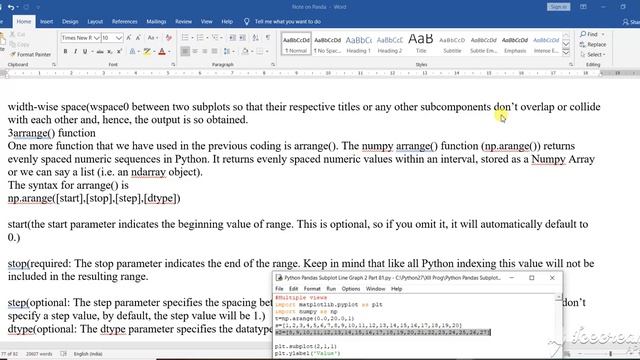640x360 pixels.
Task: Toggle Bold formatting
Action: click(65, 51)
